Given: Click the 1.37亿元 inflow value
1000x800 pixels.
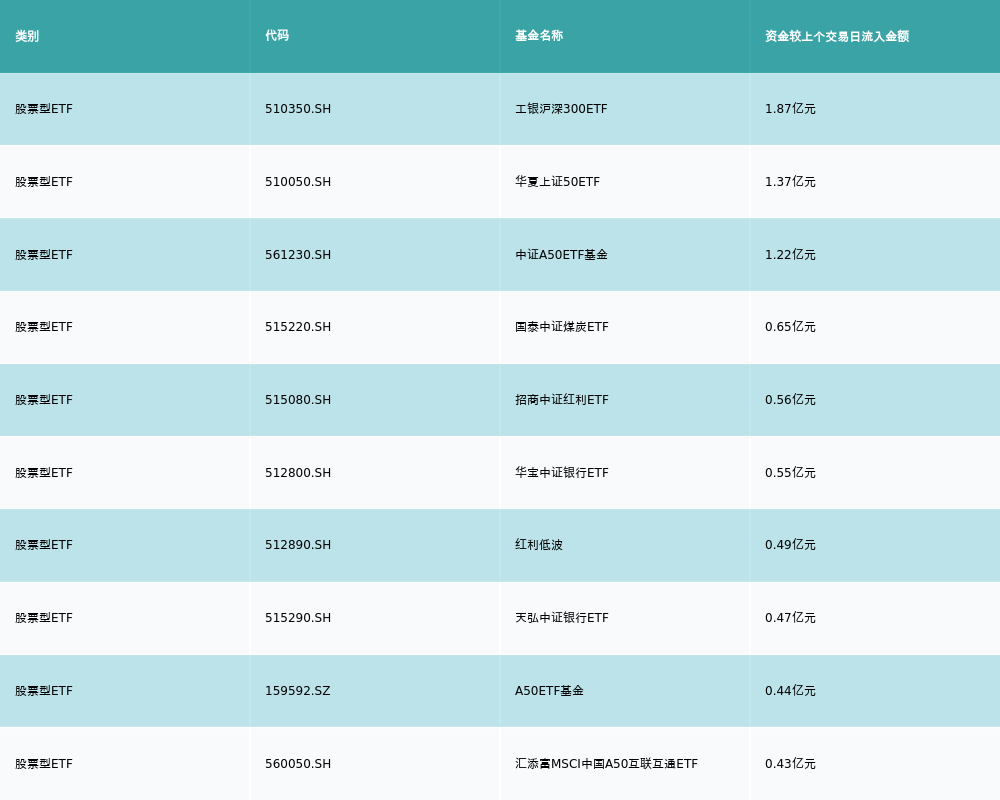Looking at the screenshot, I should [x=790, y=182].
